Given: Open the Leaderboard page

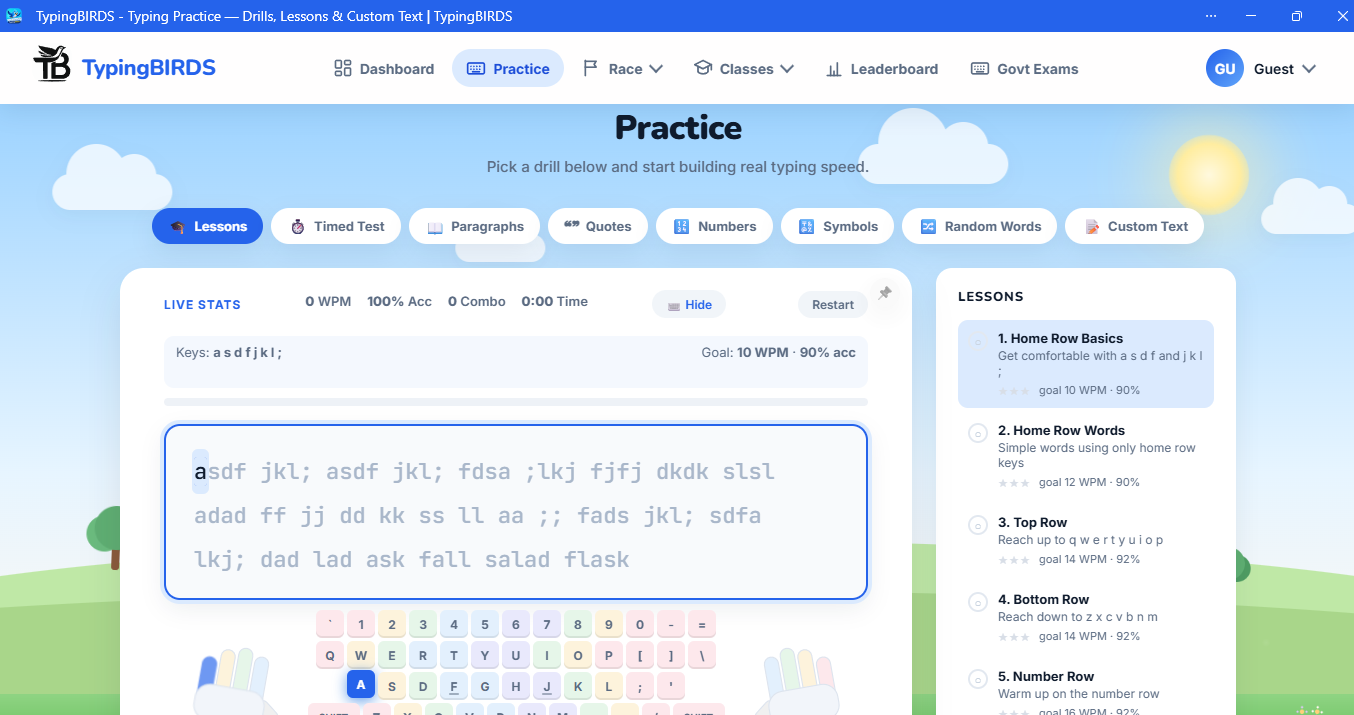Looking at the screenshot, I should [x=882, y=69].
